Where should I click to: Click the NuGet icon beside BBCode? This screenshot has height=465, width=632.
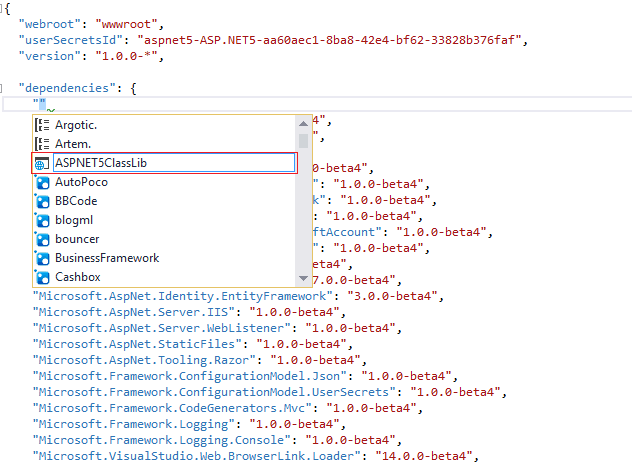click(x=42, y=201)
